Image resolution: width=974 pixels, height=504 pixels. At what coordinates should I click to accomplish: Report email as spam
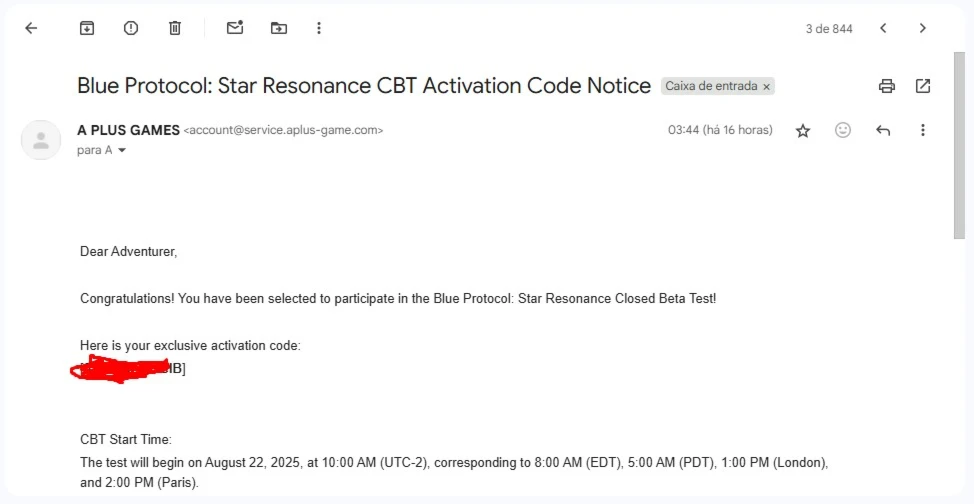pyautogui.click(x=131, y=28)
